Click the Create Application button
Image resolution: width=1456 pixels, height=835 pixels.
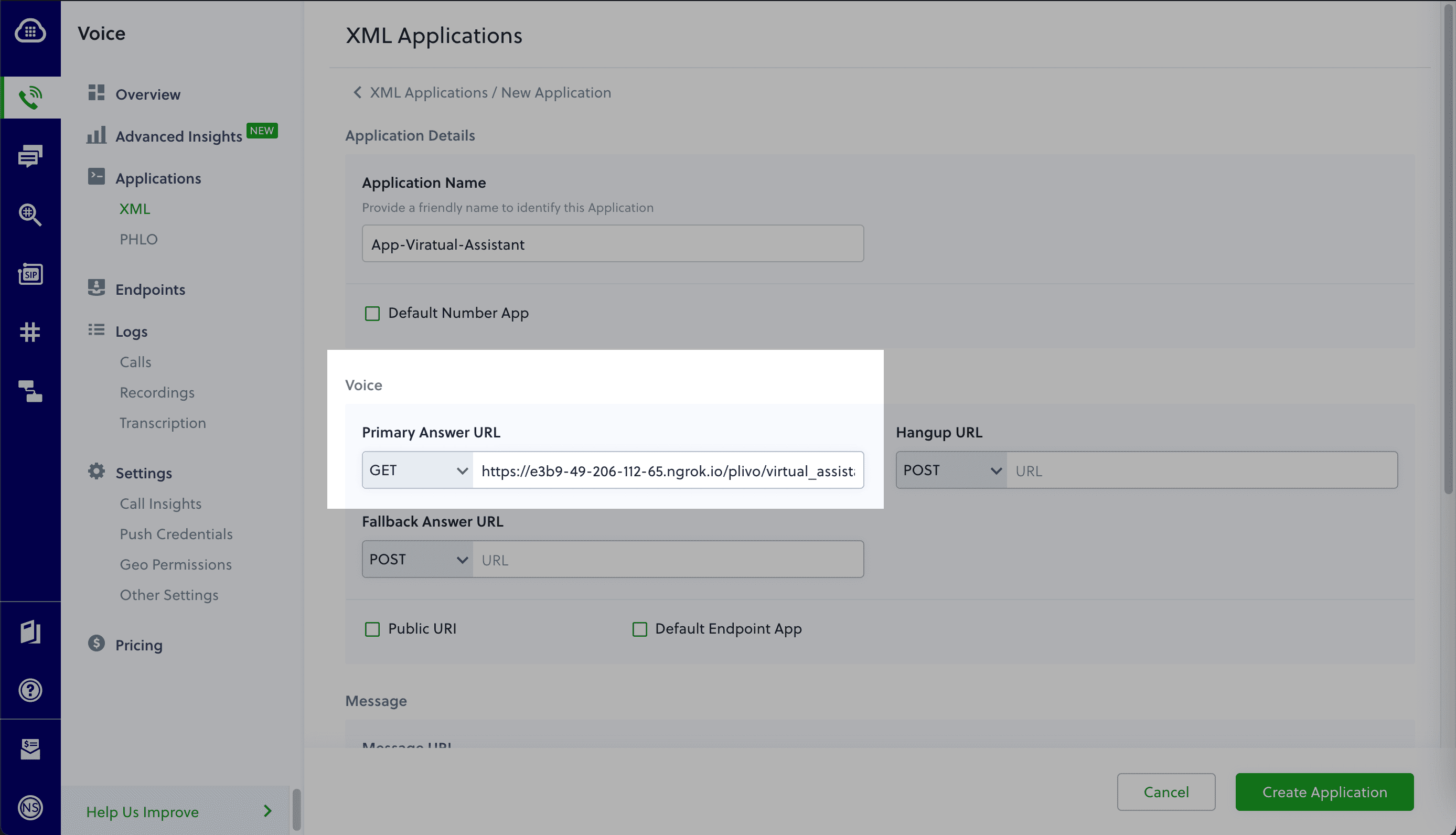tap(1325, 792)
